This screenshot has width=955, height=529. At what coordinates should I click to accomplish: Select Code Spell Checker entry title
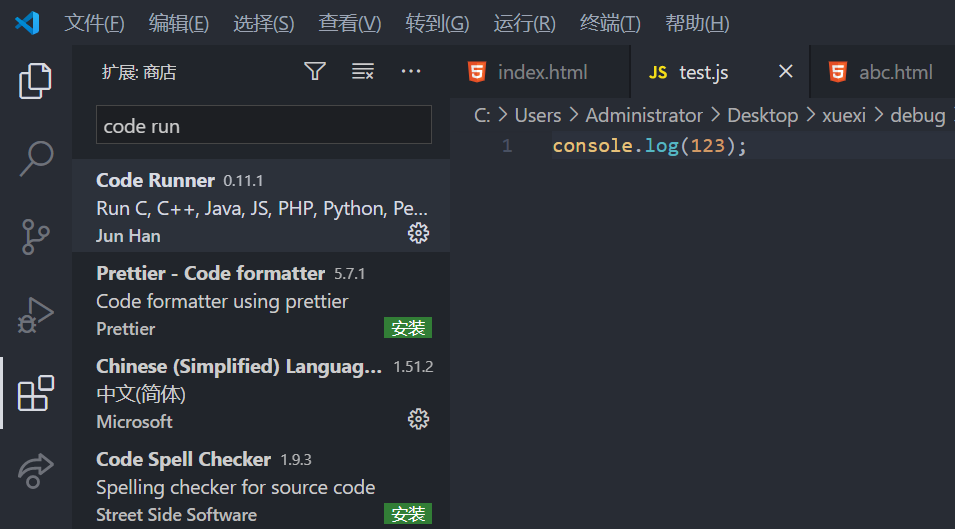coord(183,459)
